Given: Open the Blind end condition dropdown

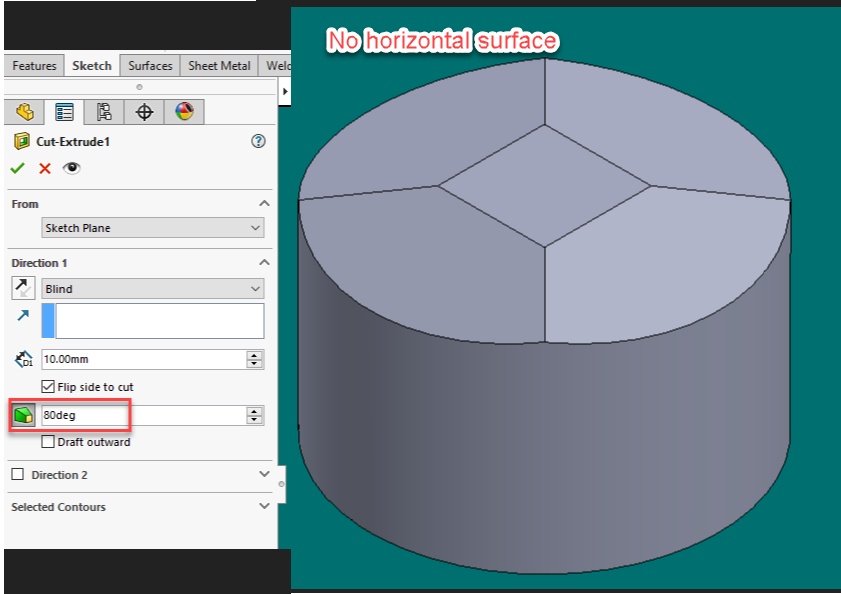Looking at the screenshot, I should click(153, 289).
